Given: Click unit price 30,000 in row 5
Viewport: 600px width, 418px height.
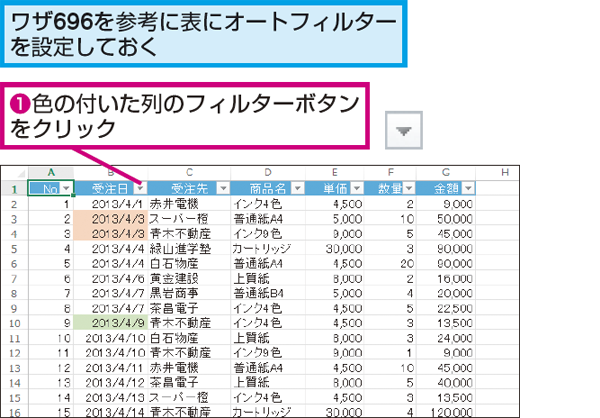Looking at the screenshot, I should [x=334, y=249].
